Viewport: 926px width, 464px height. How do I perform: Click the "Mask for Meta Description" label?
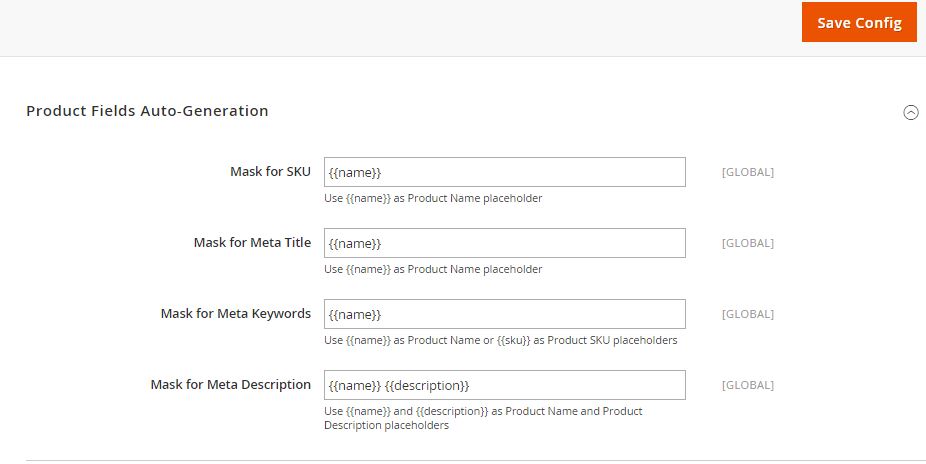pyautogui.click(x=230, y=385)
